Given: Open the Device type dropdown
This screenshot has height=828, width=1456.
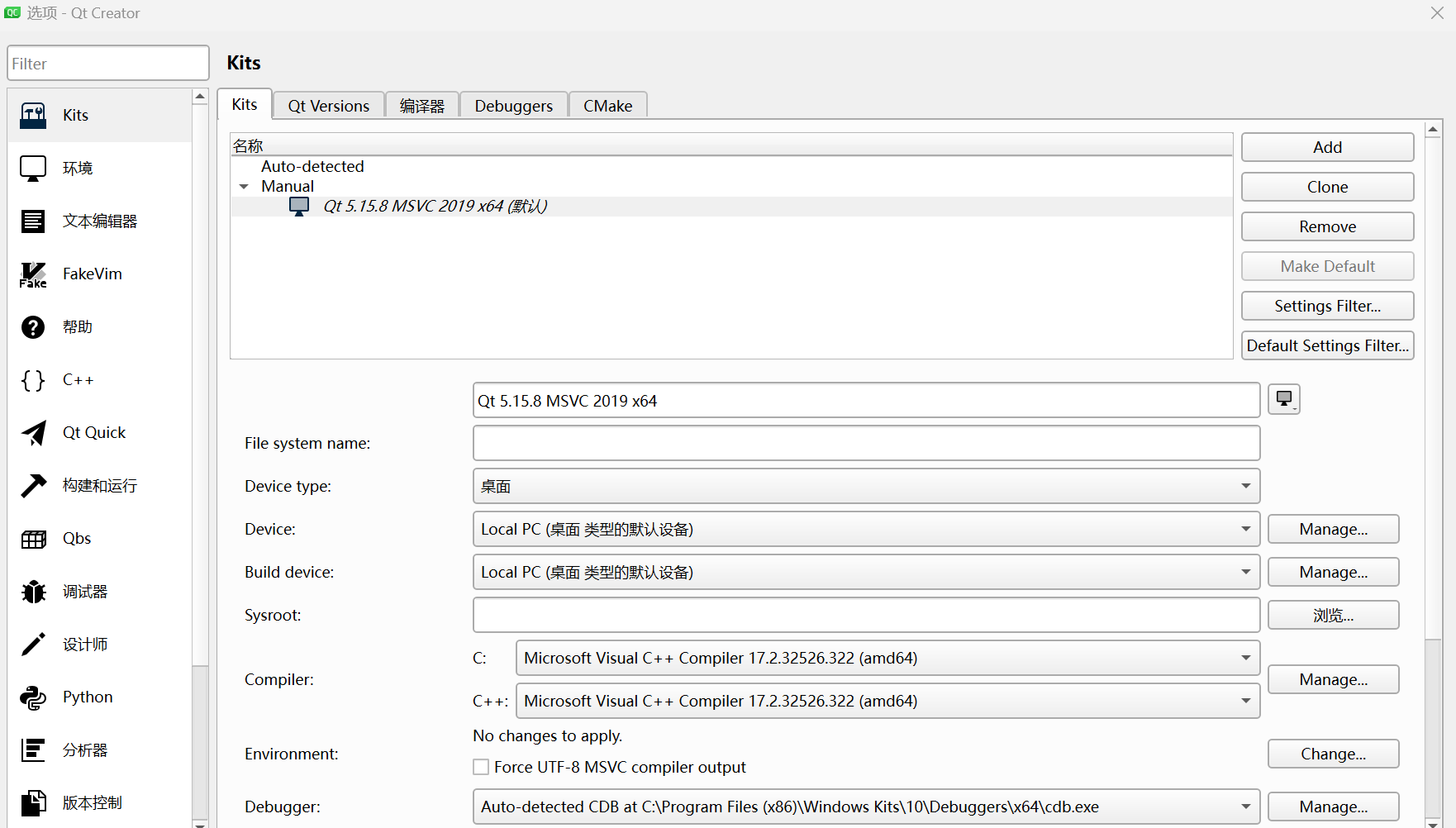Looking at the screenshot, I should (x=866, y=486).
